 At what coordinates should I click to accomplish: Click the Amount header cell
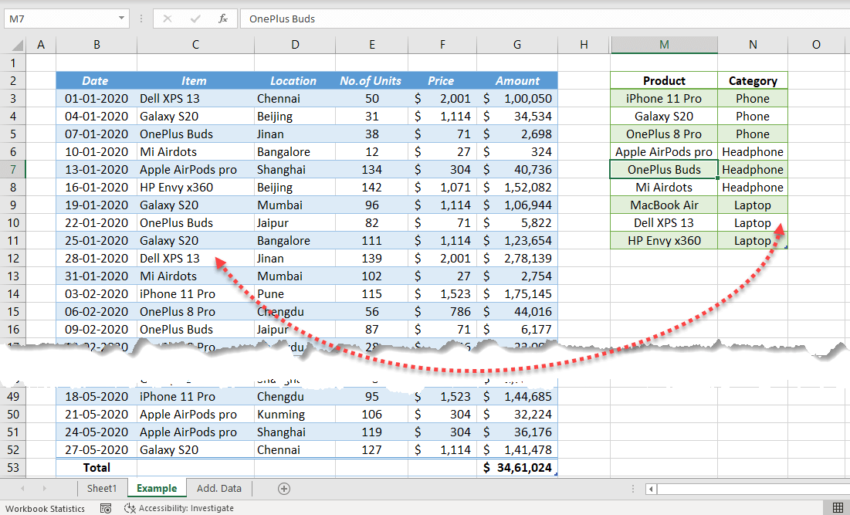click(517, 81)
